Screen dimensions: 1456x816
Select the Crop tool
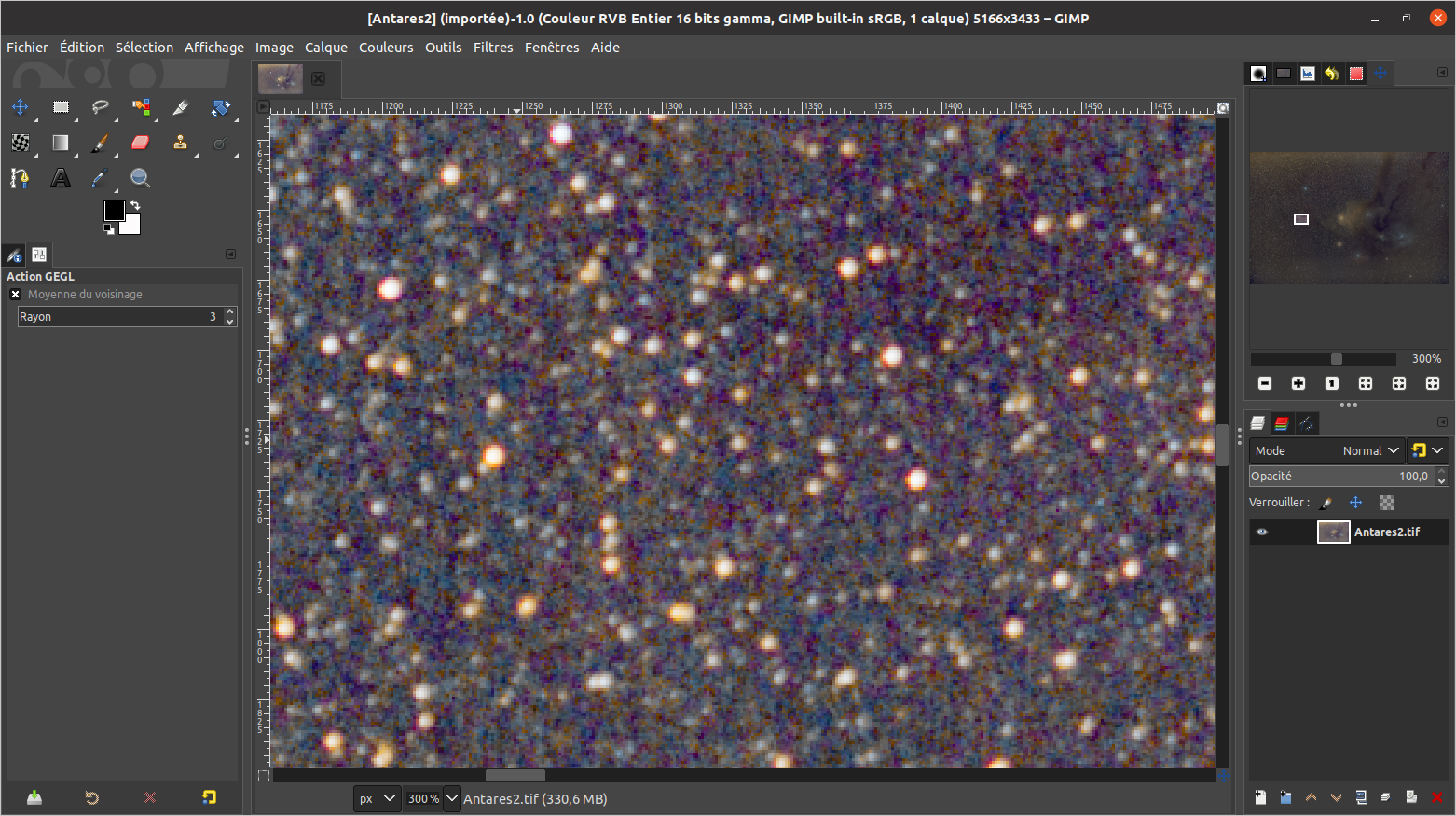coord(181,107)
